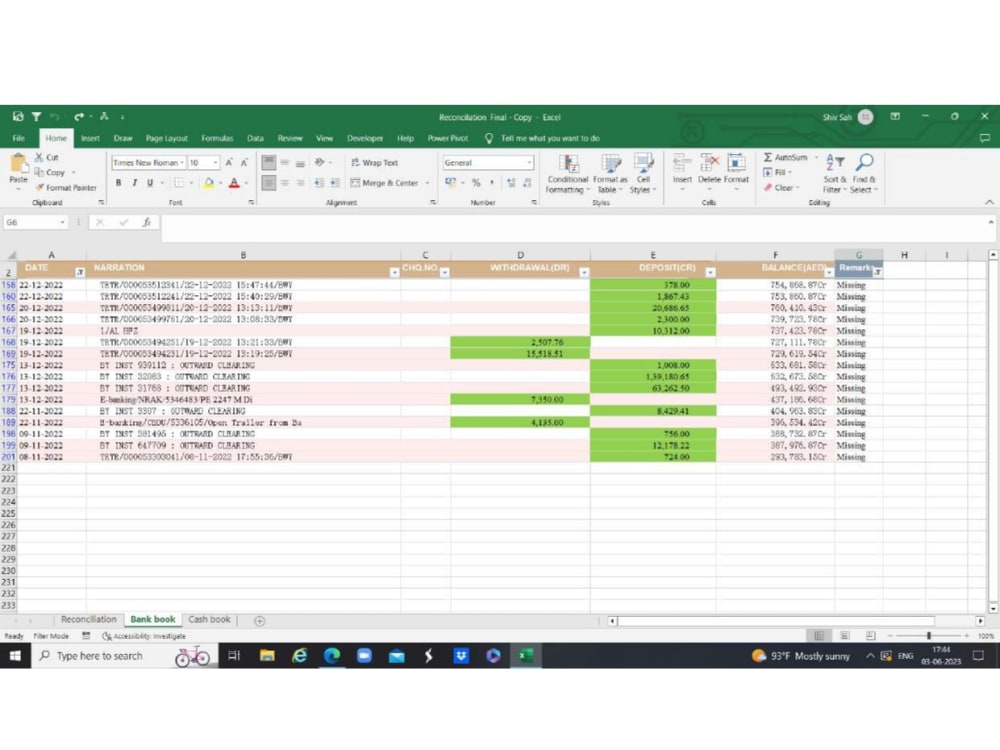Click Merge & Center

[385, 183]
